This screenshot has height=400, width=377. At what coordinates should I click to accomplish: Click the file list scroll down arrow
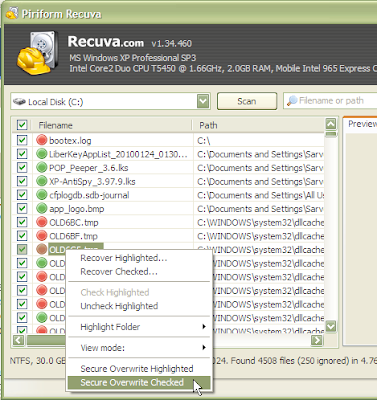331,326
